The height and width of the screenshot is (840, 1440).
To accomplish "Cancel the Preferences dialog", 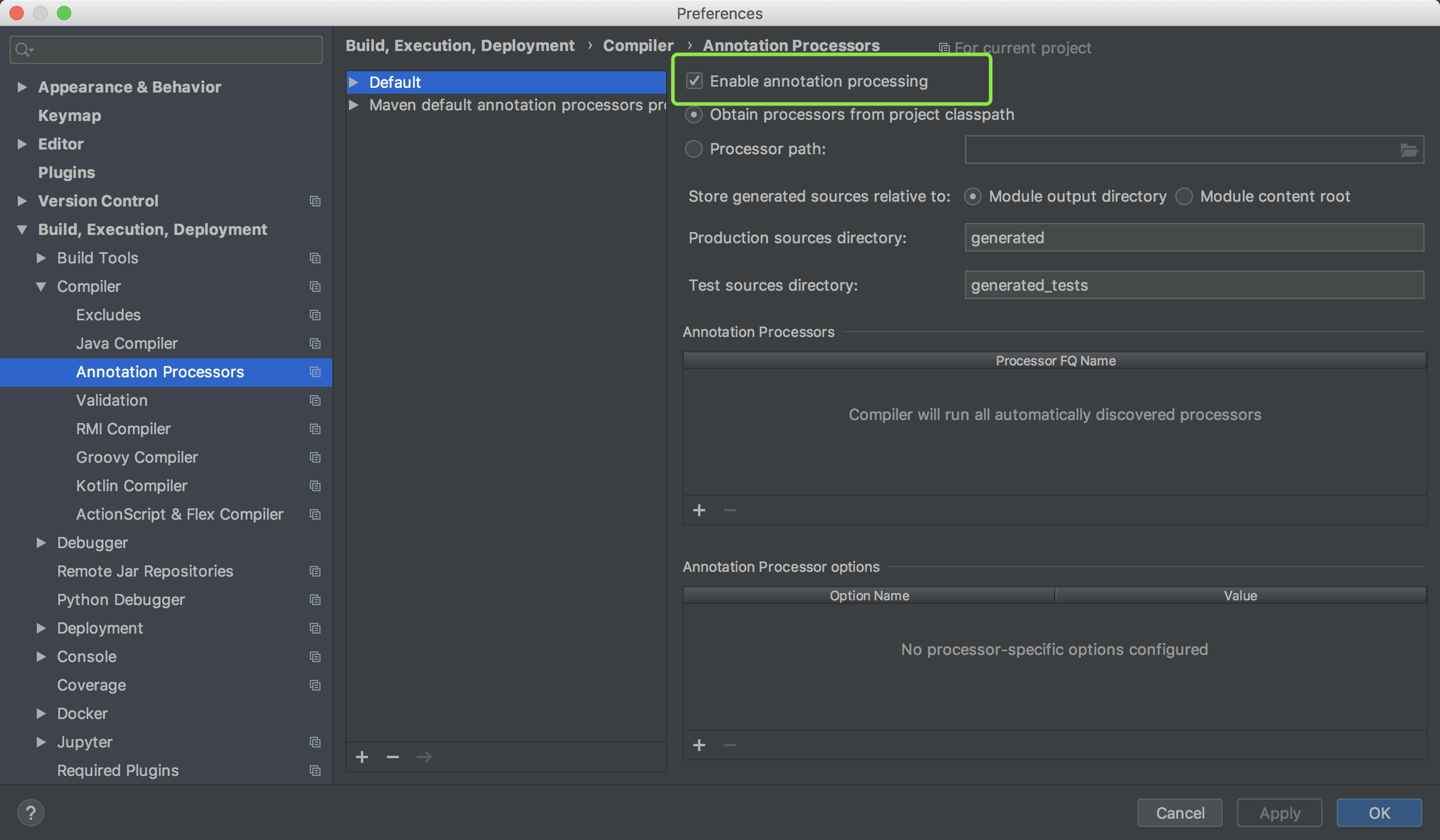I will click(1179, 813).
